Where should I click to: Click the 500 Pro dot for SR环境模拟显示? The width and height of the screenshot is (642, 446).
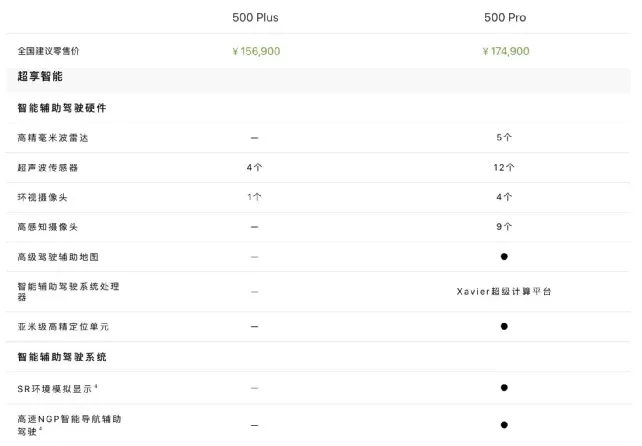[x=504, y=387]
